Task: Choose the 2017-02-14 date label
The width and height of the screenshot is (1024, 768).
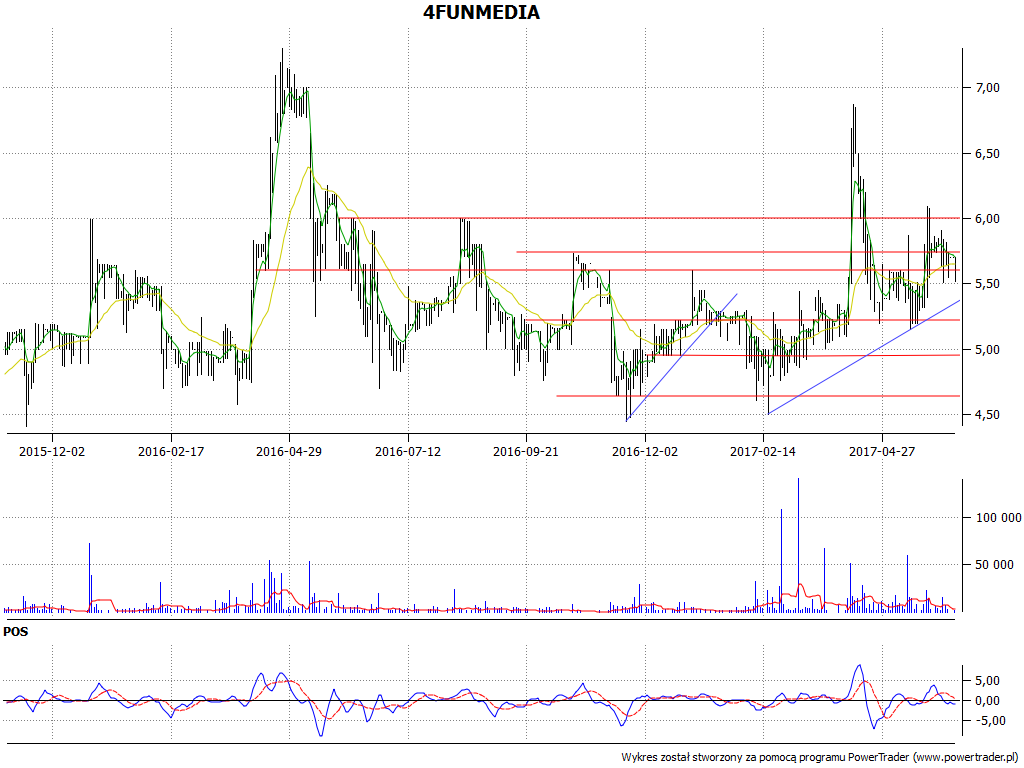Action: pyautogui.click(x=763, y=451)
